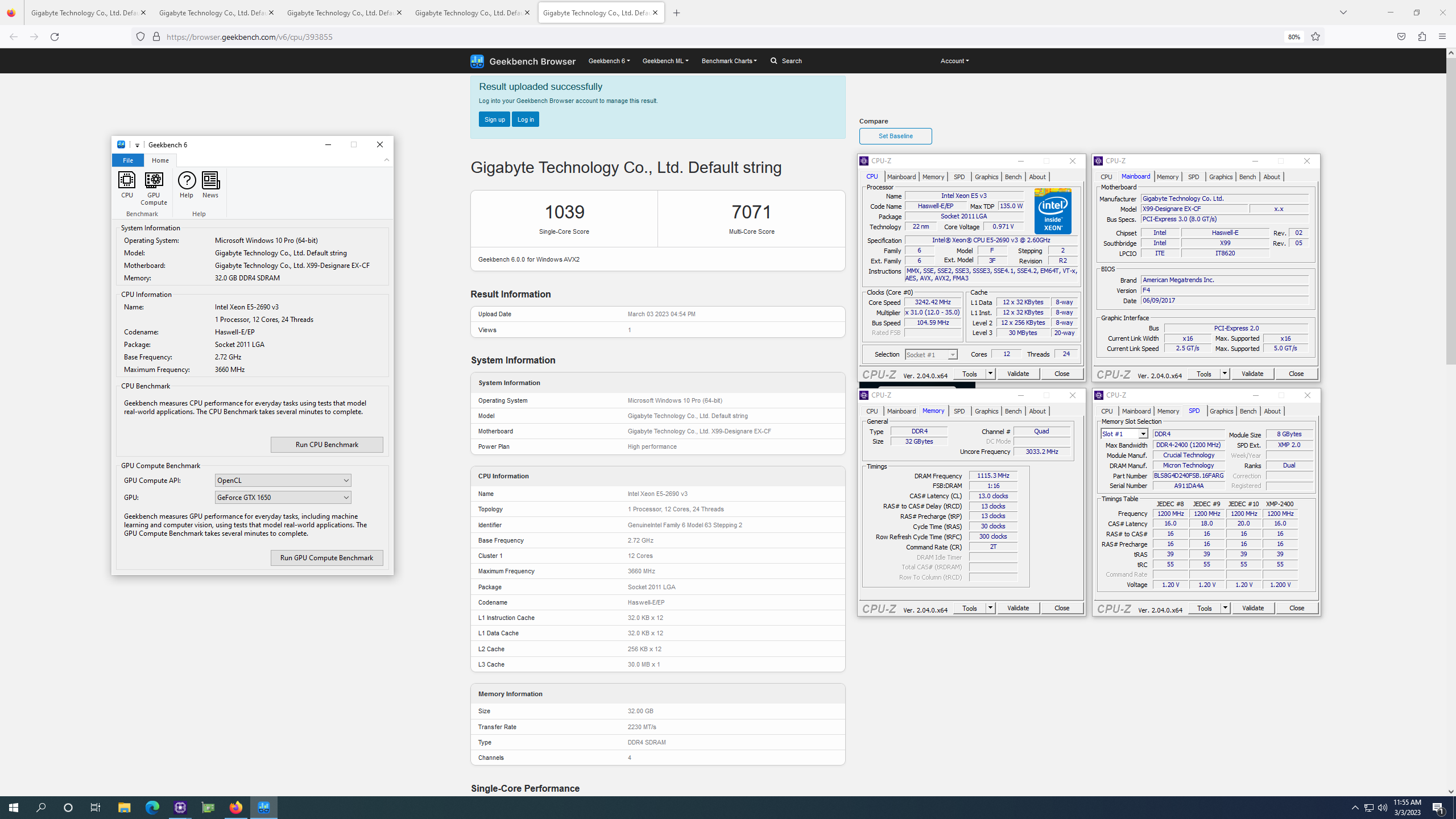Expand Tools arrow in top-right CPU-Z window
1456x819 pixels.
[1225, 374]
